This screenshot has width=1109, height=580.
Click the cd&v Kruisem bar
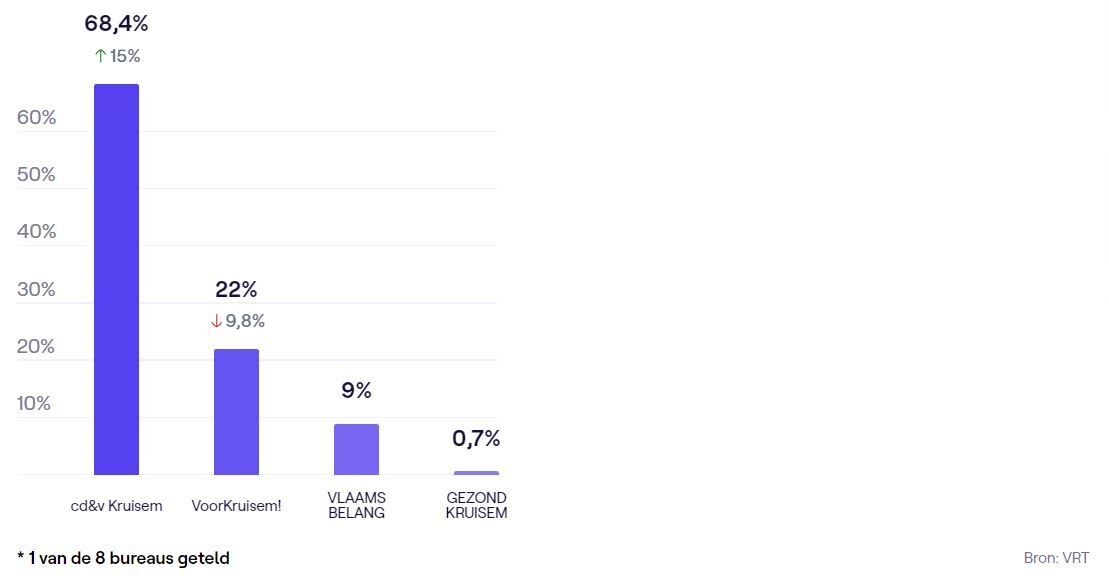click(116, 279)
